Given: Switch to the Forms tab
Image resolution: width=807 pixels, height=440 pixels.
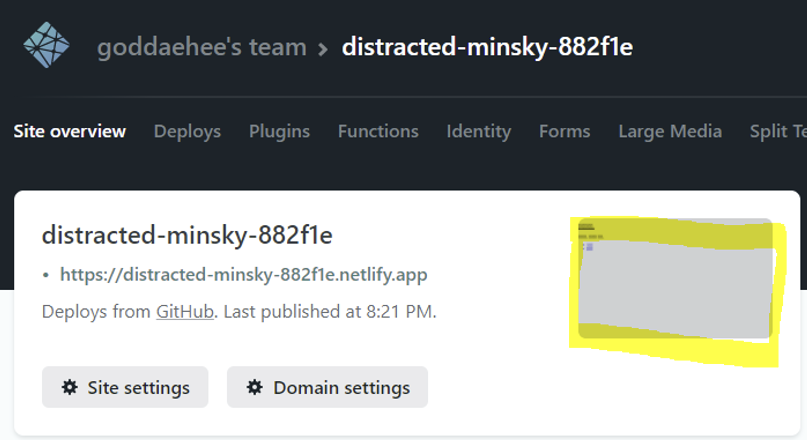Looking at the screenshot, I should click(565, 131).
